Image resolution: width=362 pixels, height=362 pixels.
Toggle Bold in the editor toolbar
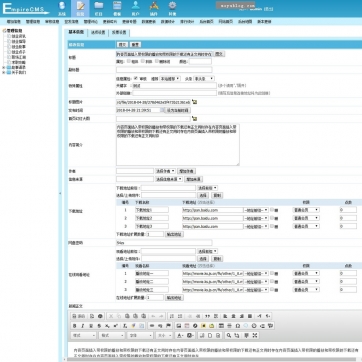point(75,326)
